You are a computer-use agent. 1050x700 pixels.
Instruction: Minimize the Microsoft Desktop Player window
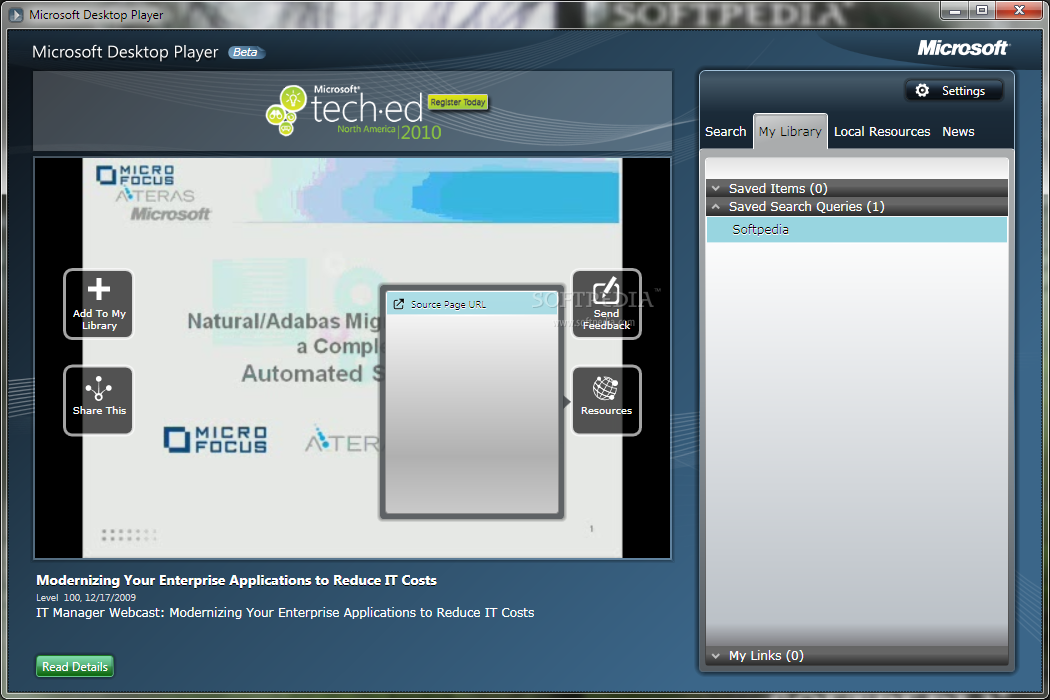(x=954, y=11)
